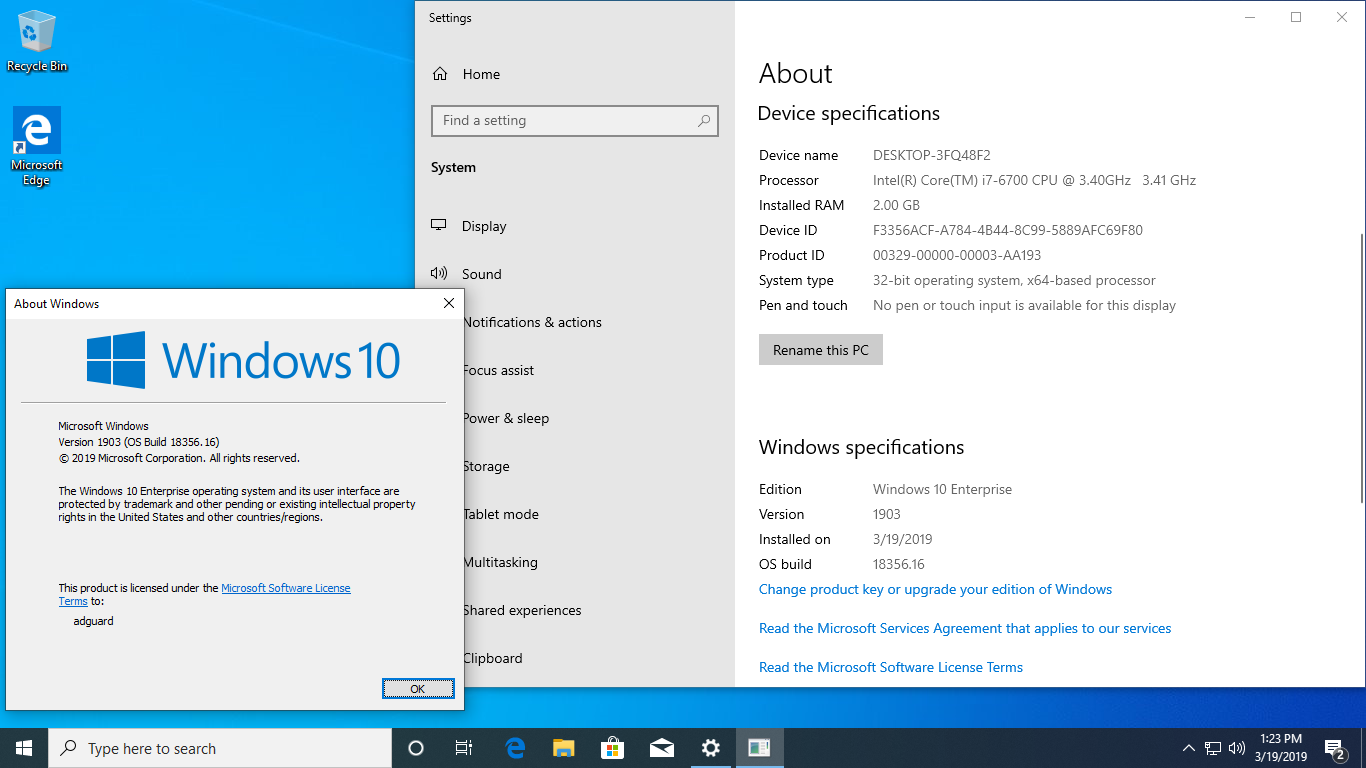This screenshot has height=768, width=1366.
Task: Click Change product key or upgrade edition link
Action: pos(935,589)
